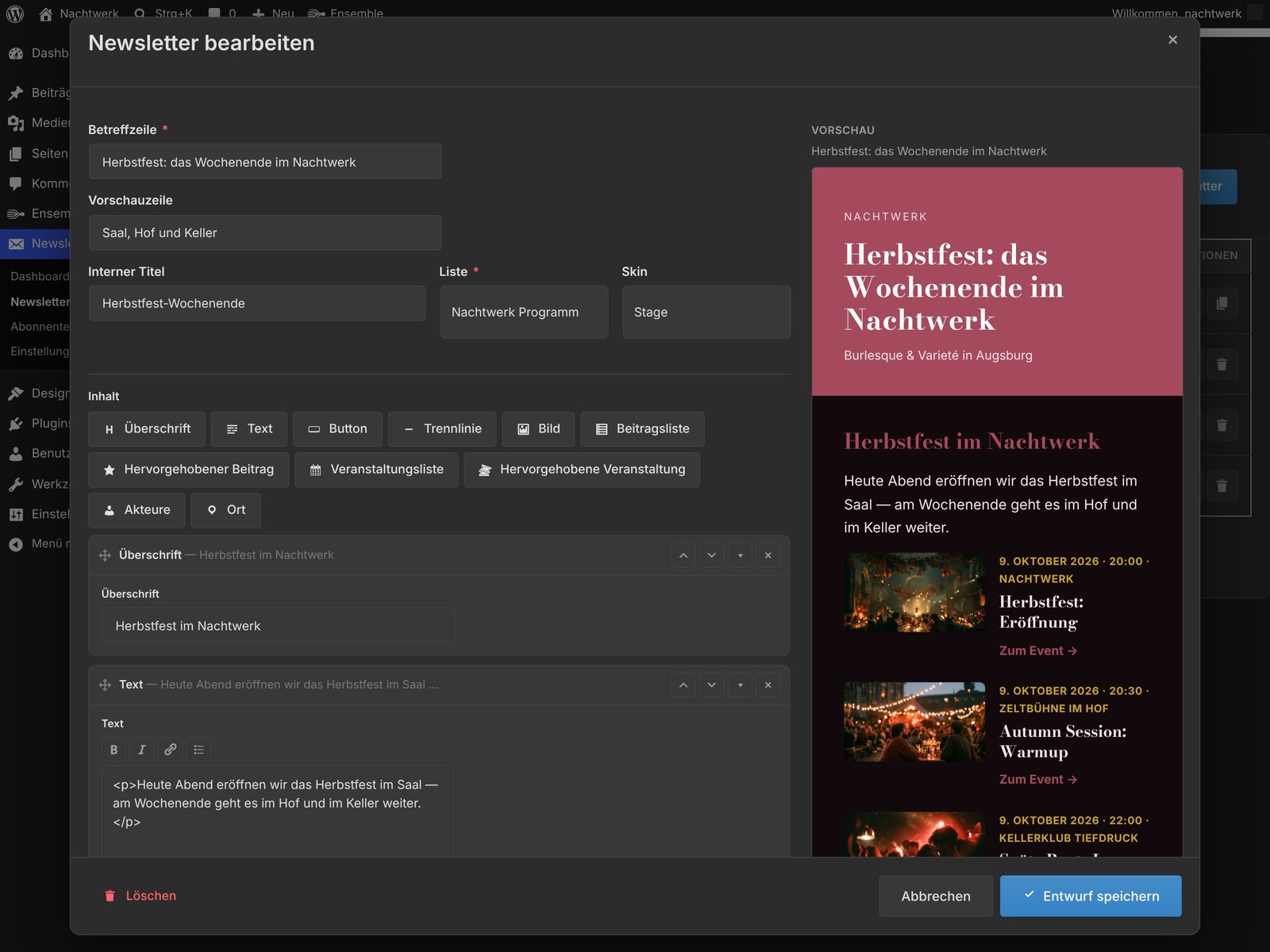Click Löschen to delete newsletter
This screenshot has width=1270, height=952.
pyautogui.click(x=140, y=896)
